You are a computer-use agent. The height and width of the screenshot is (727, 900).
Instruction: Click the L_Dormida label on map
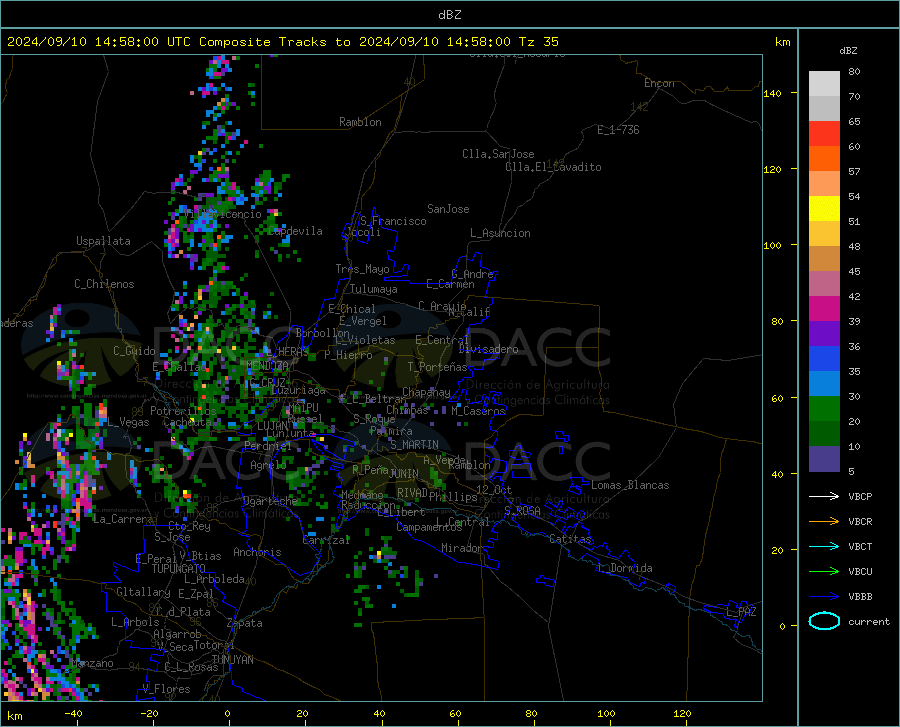(624, 568)
